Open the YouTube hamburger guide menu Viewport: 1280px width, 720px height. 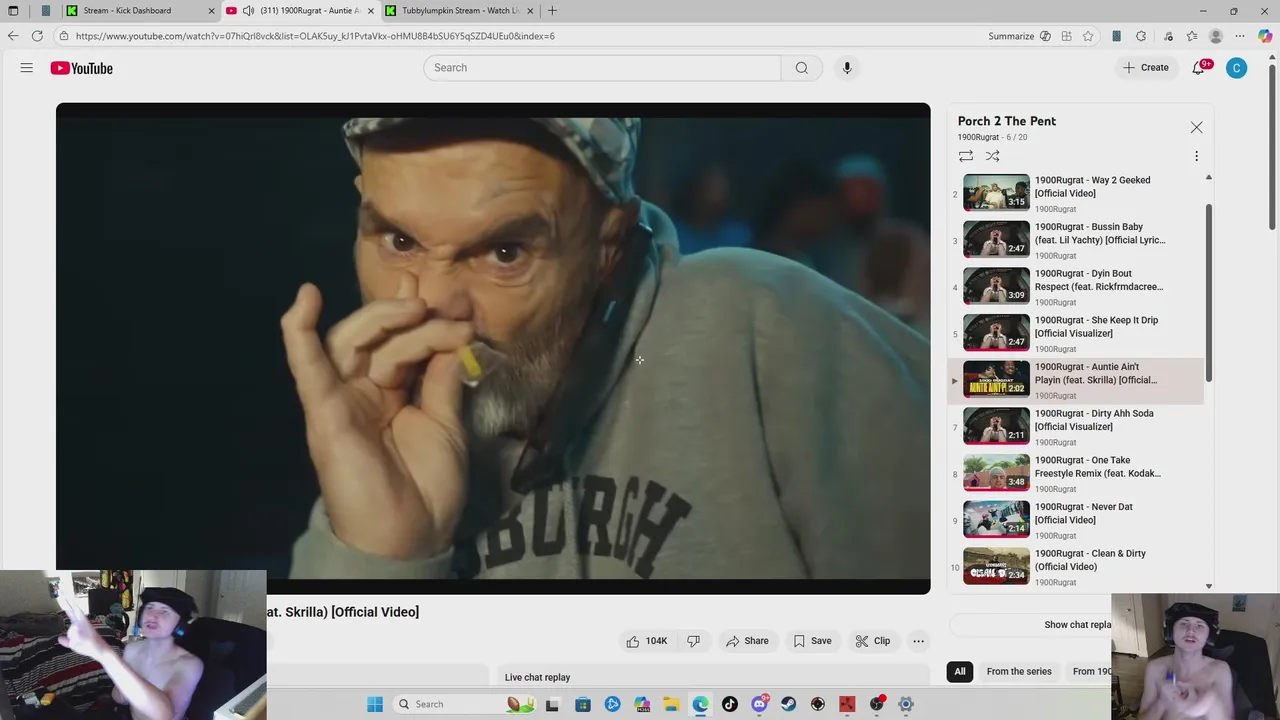click(27, 68)
